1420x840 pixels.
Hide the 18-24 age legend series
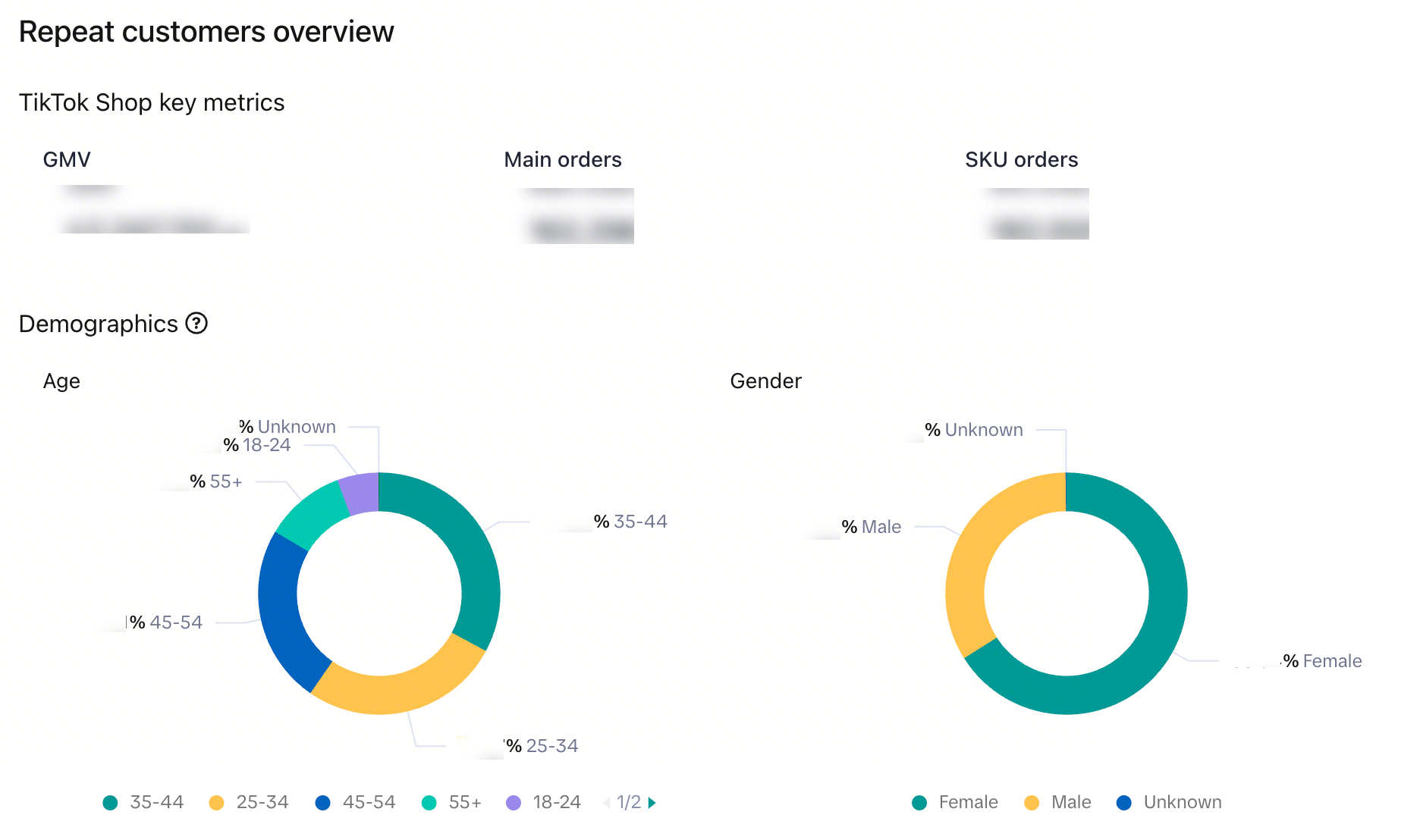pyautogui.click(x=543, y=803)
